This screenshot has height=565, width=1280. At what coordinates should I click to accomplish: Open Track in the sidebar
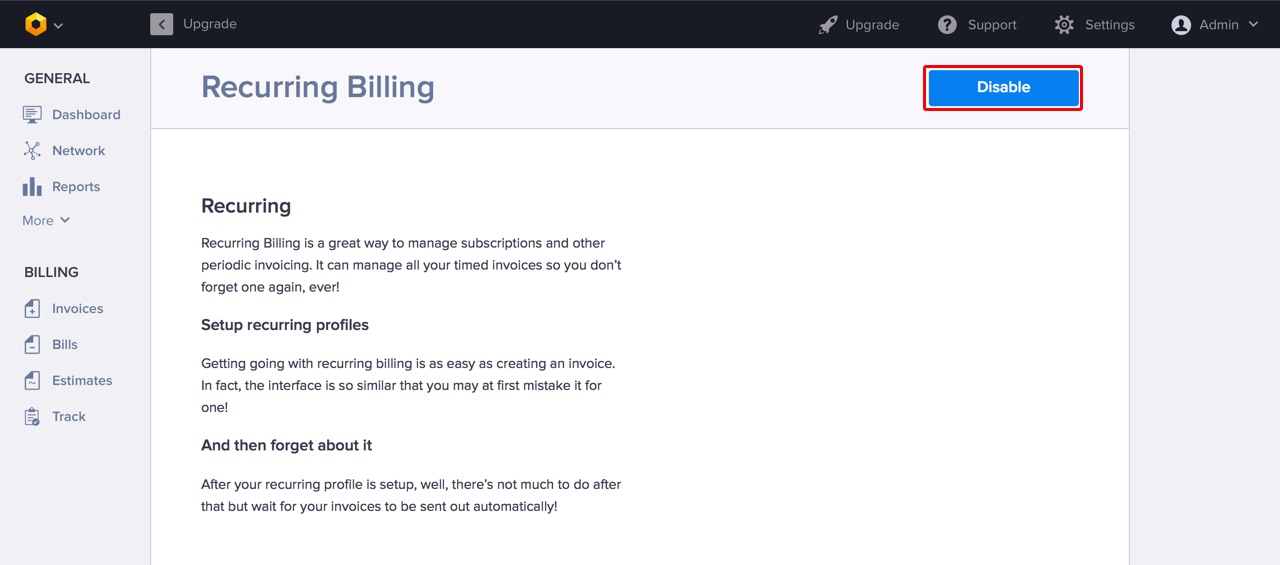tap(69, 417)
